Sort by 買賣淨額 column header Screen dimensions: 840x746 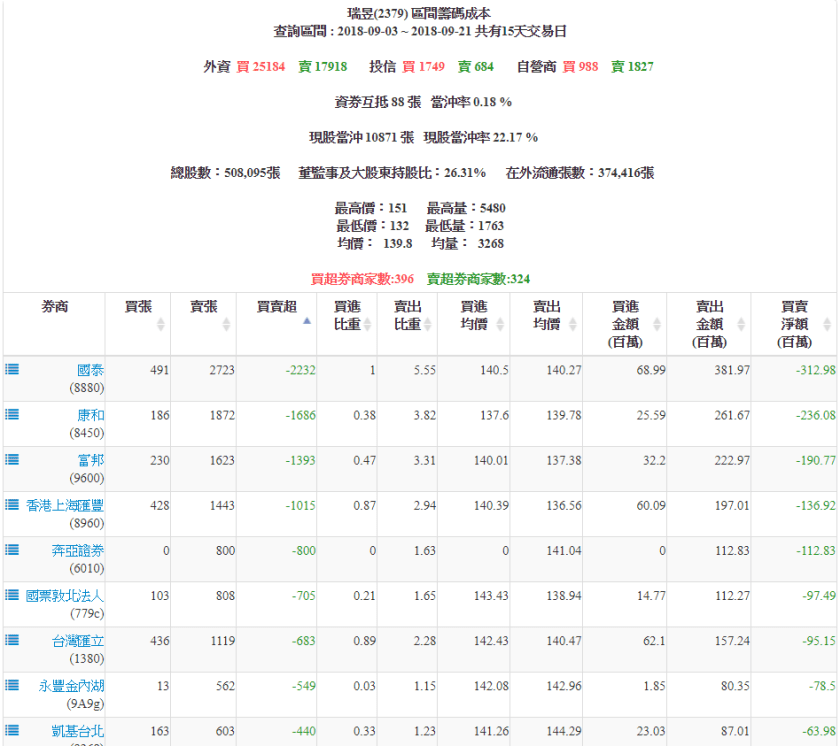coord(795,324)
